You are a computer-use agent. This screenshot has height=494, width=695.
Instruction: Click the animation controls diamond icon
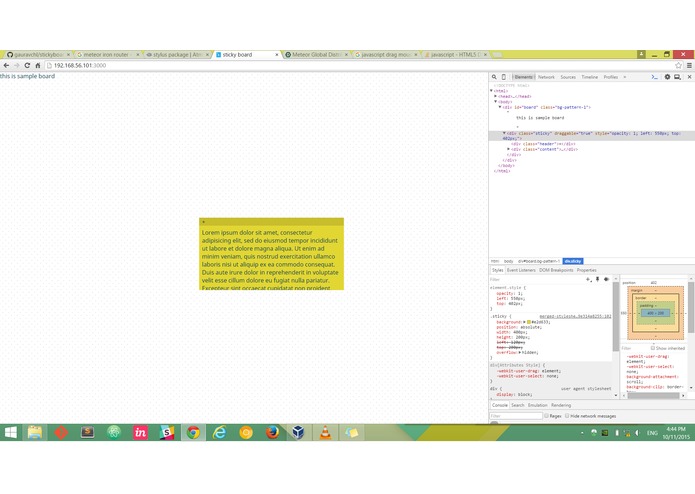[606, 280]
